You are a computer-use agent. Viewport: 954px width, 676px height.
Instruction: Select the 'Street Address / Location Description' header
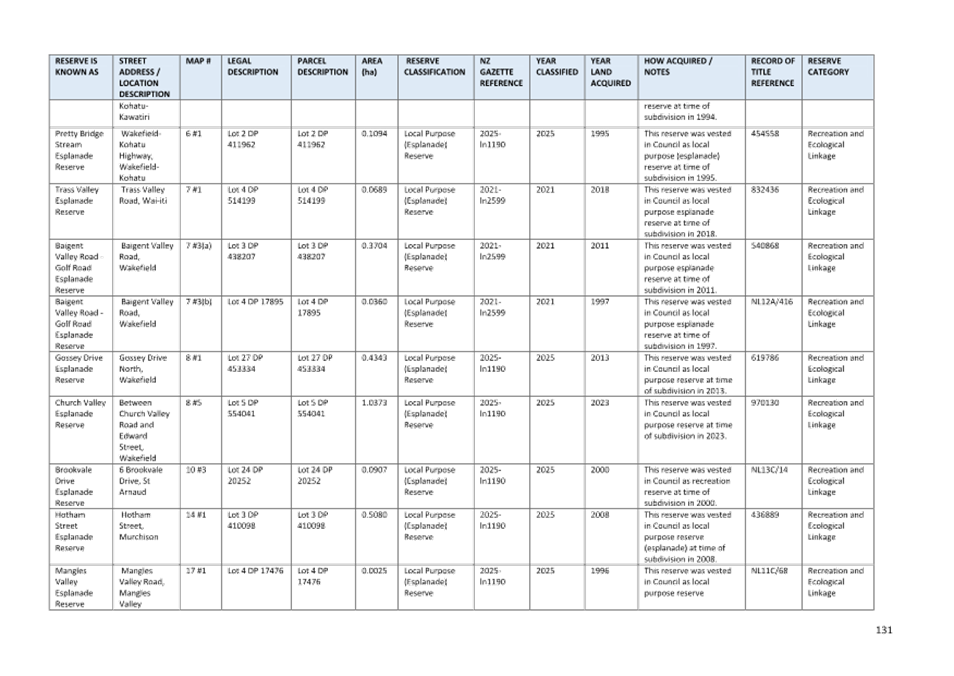click(x=144, y=77)
